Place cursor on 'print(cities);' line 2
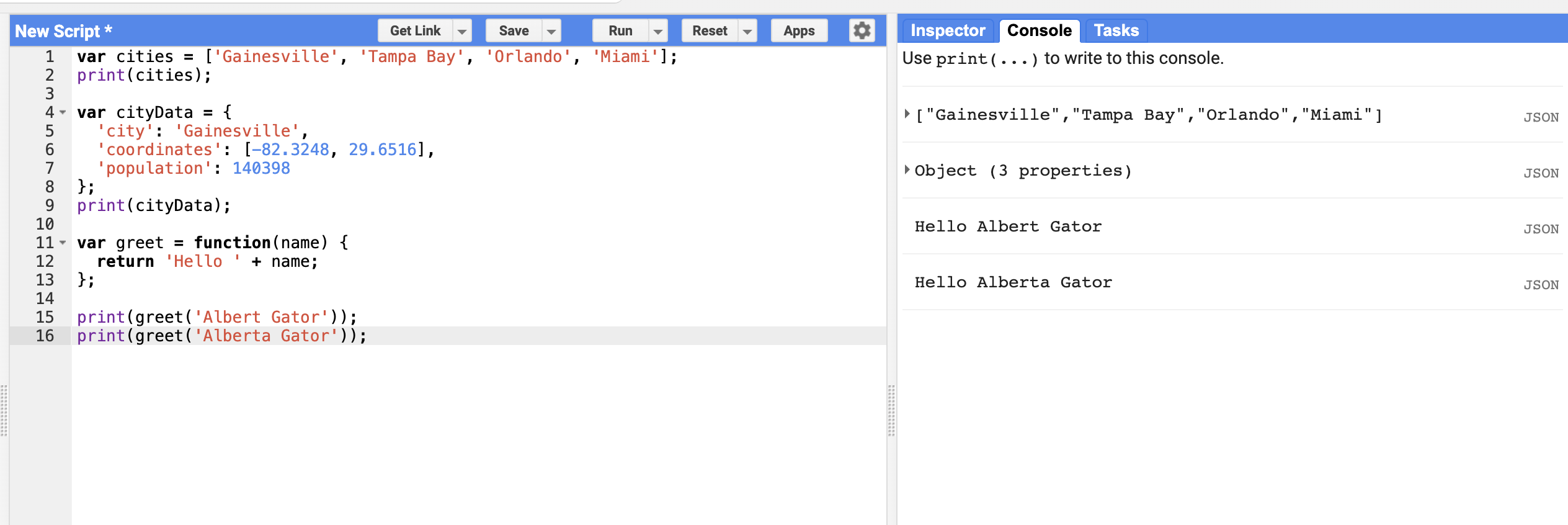Screen dimensions: 1568x525 pos(144,75)
